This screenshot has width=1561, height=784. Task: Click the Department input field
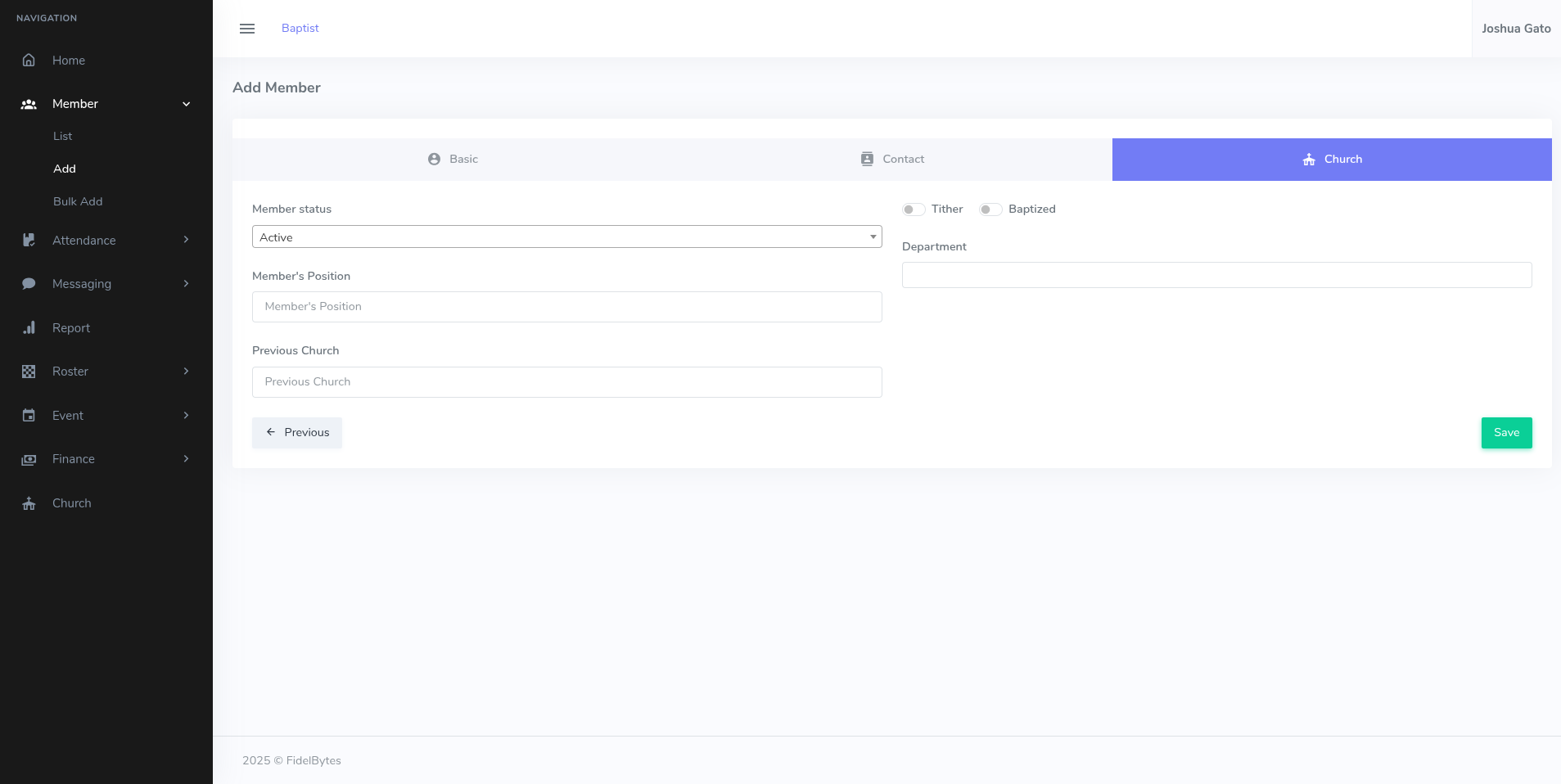pyautogui.click(x=1216, y=275)
